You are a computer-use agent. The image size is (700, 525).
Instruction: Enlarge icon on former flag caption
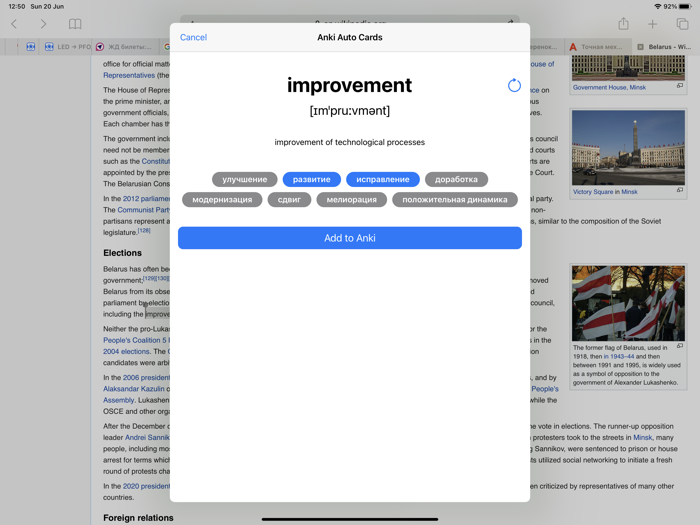click(679, 346)
